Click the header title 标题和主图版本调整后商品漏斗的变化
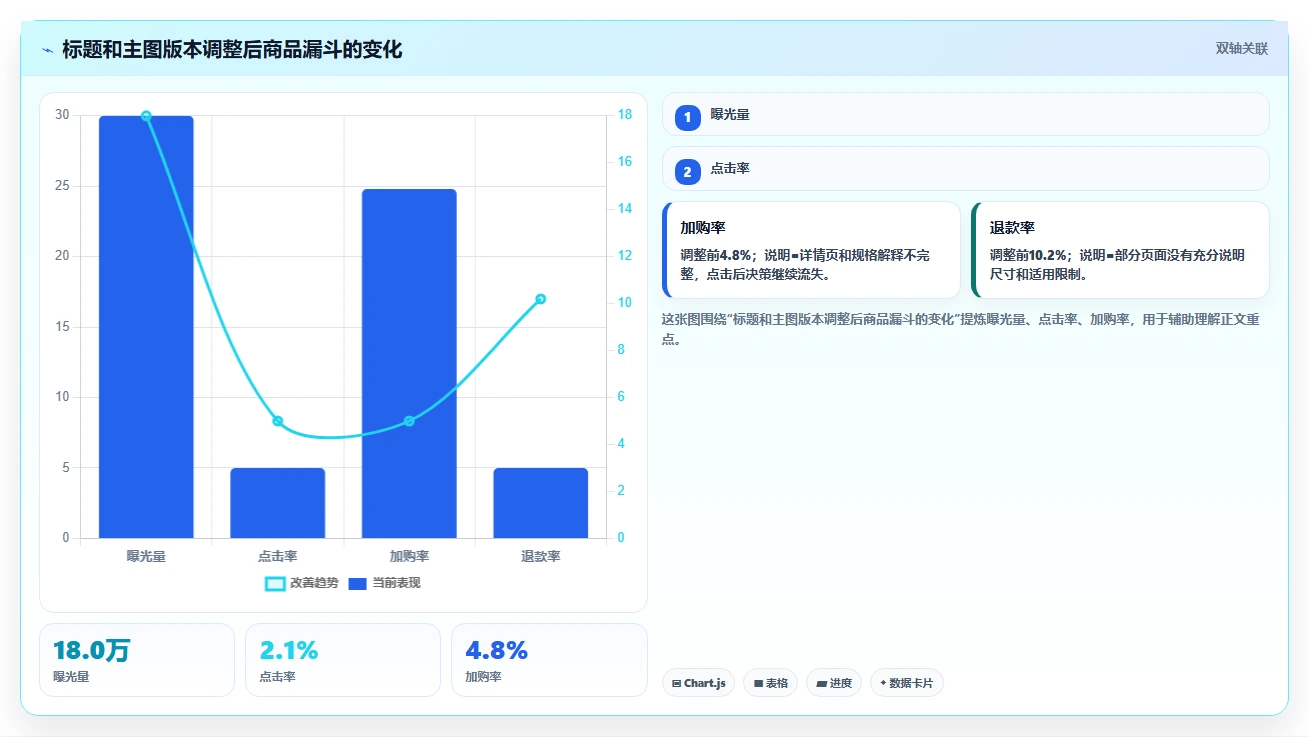The height and width of the screenshot is (737, 1309). coord(232,50)
